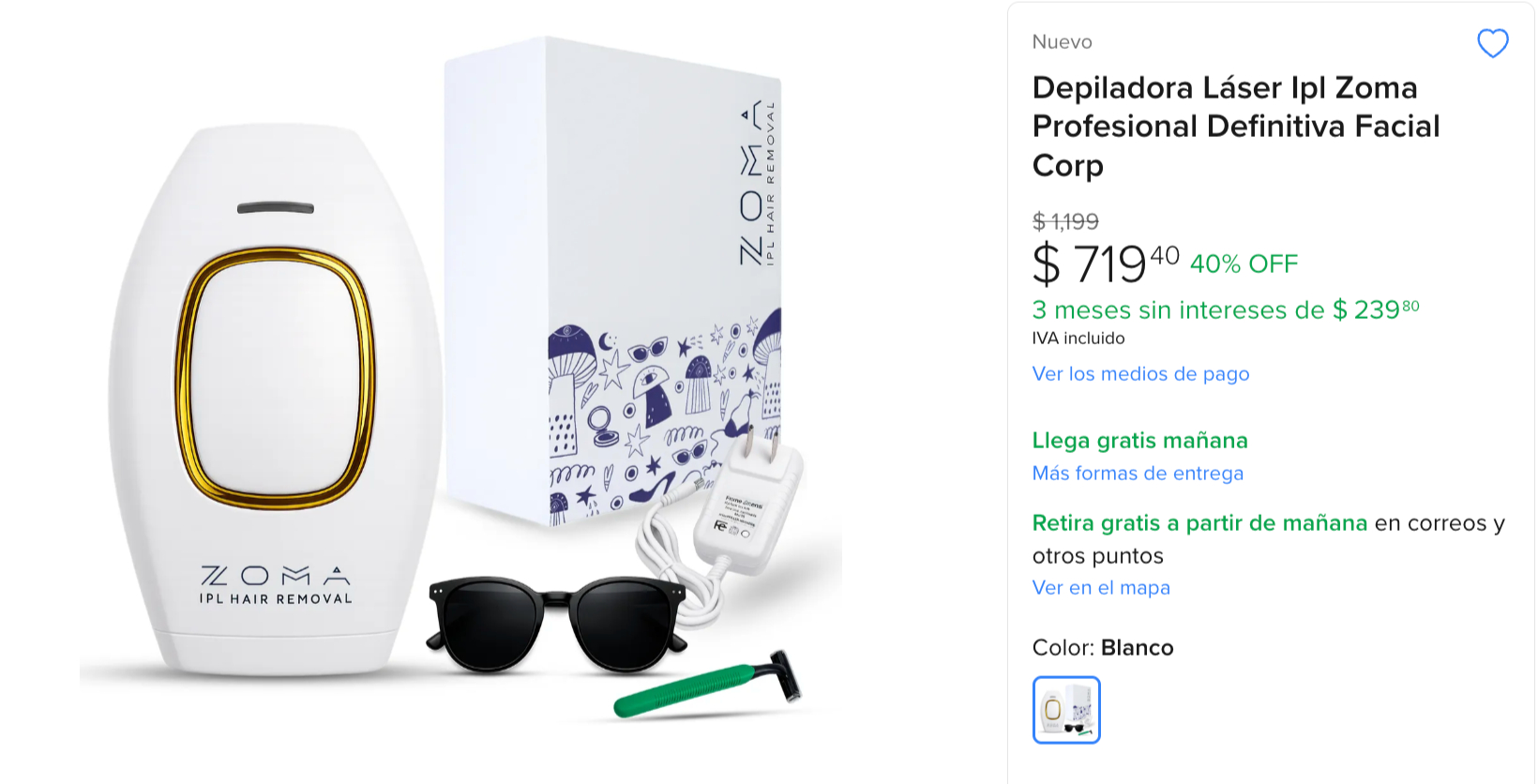Click the green razor in product photo
The height and width of the screenshot is (784, 1538).
coord(708,686)
